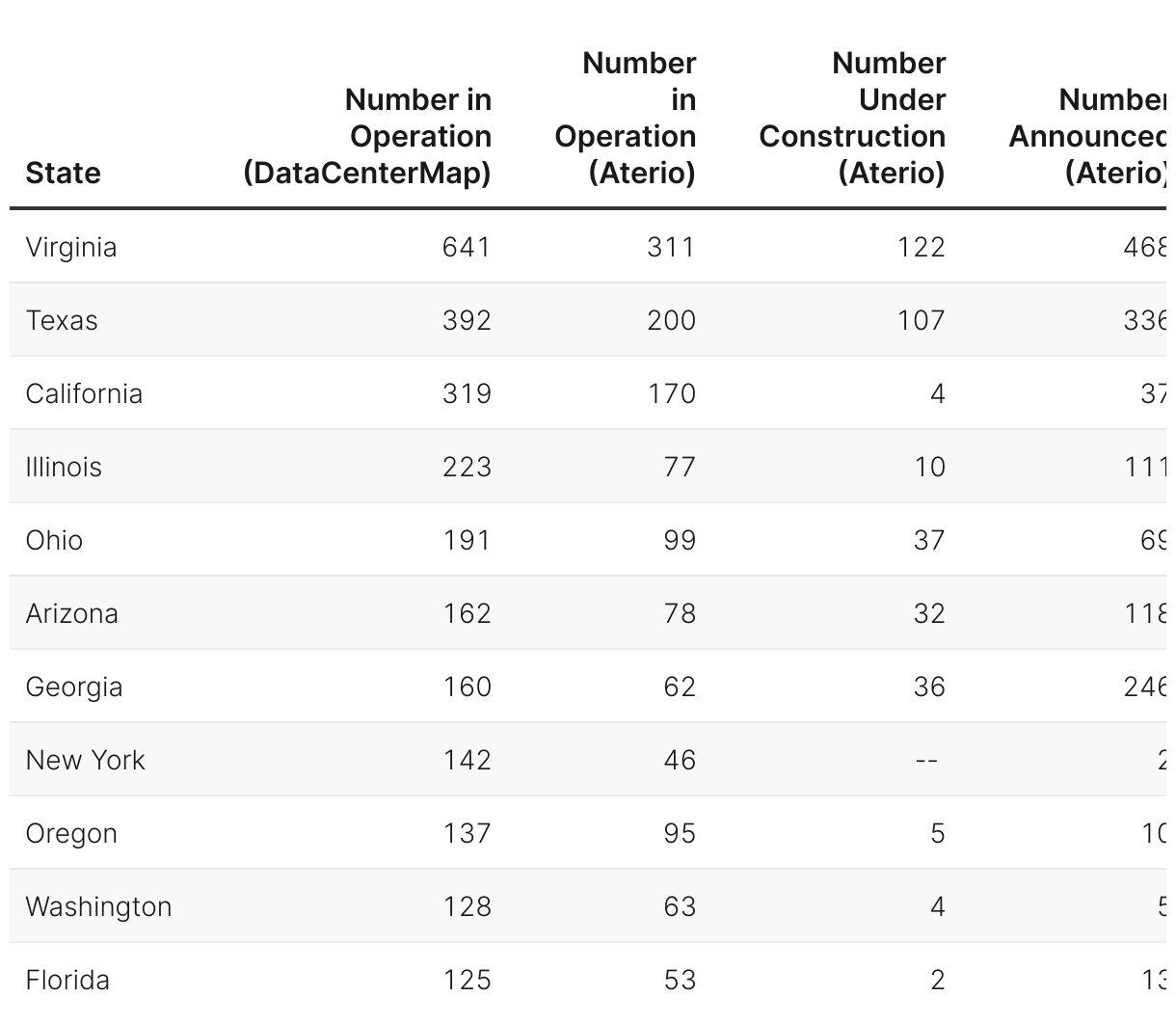The height and width of the screenshot is (1024, 1176).
Task: Select the Number Under Construction (Aterio) header
Action: tap(852, 119)
